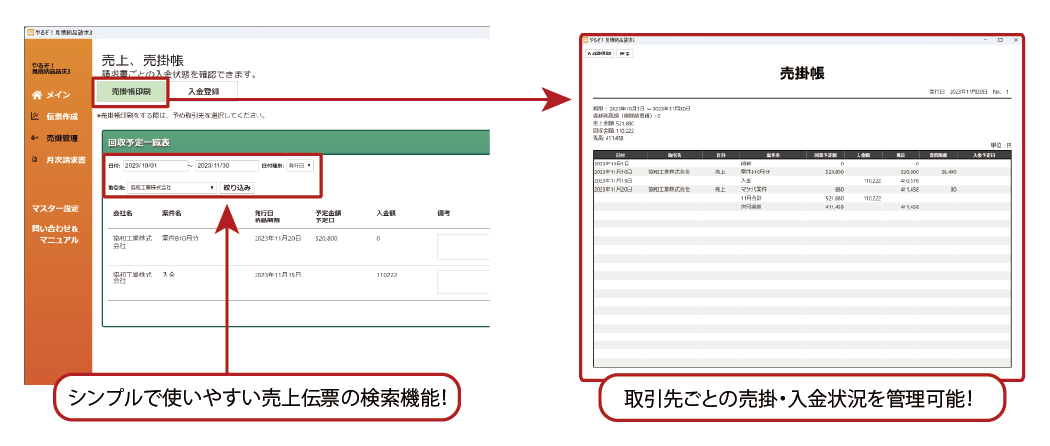Click the 単位：円 label in the report

[1002, 145]
